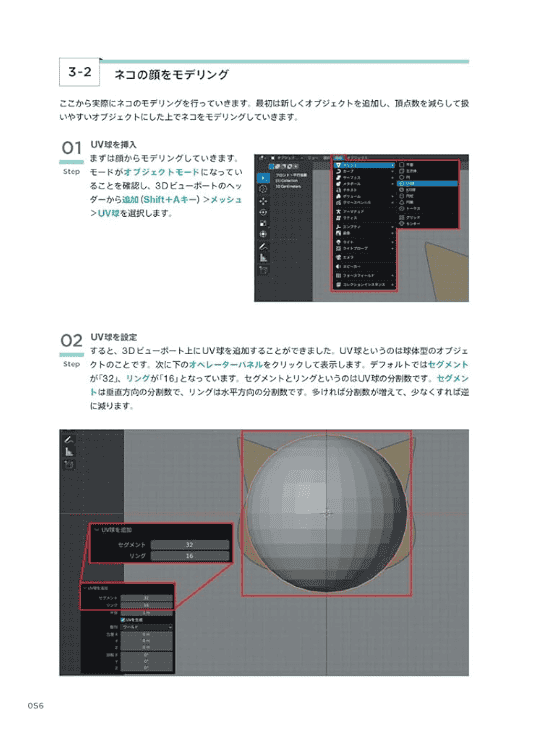534x738 pixels.
Task: Select the Transform tool in Step 01 toolbar
Action: coord(263,234)
